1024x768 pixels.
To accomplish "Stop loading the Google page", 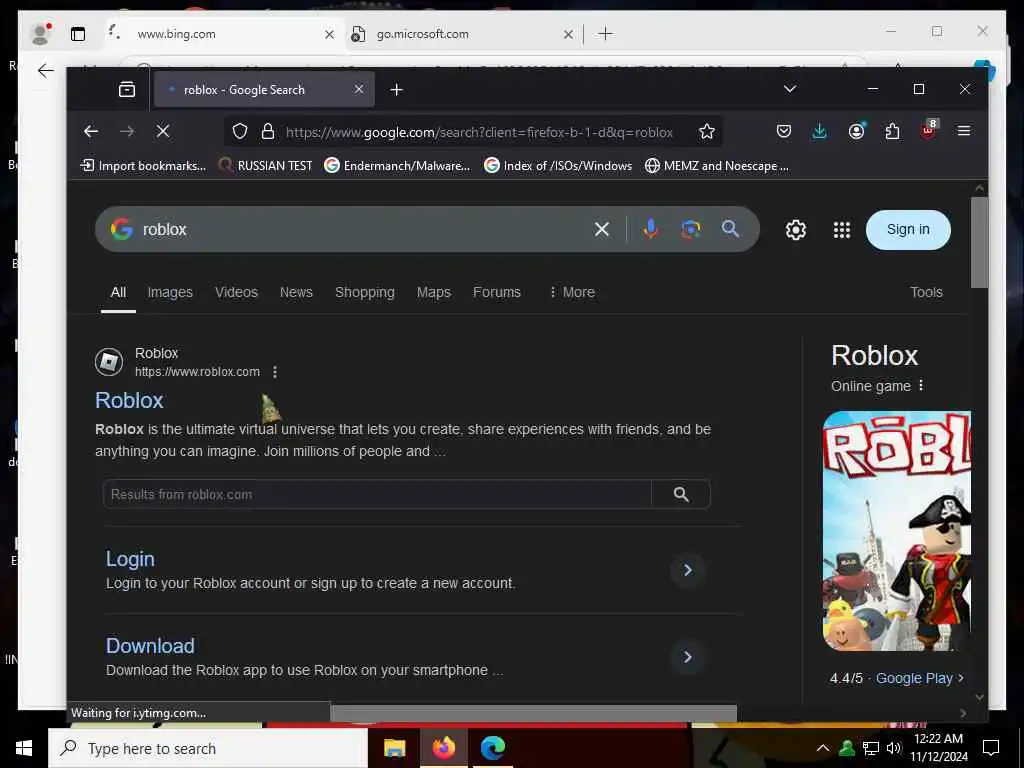I will coord(163,131).
